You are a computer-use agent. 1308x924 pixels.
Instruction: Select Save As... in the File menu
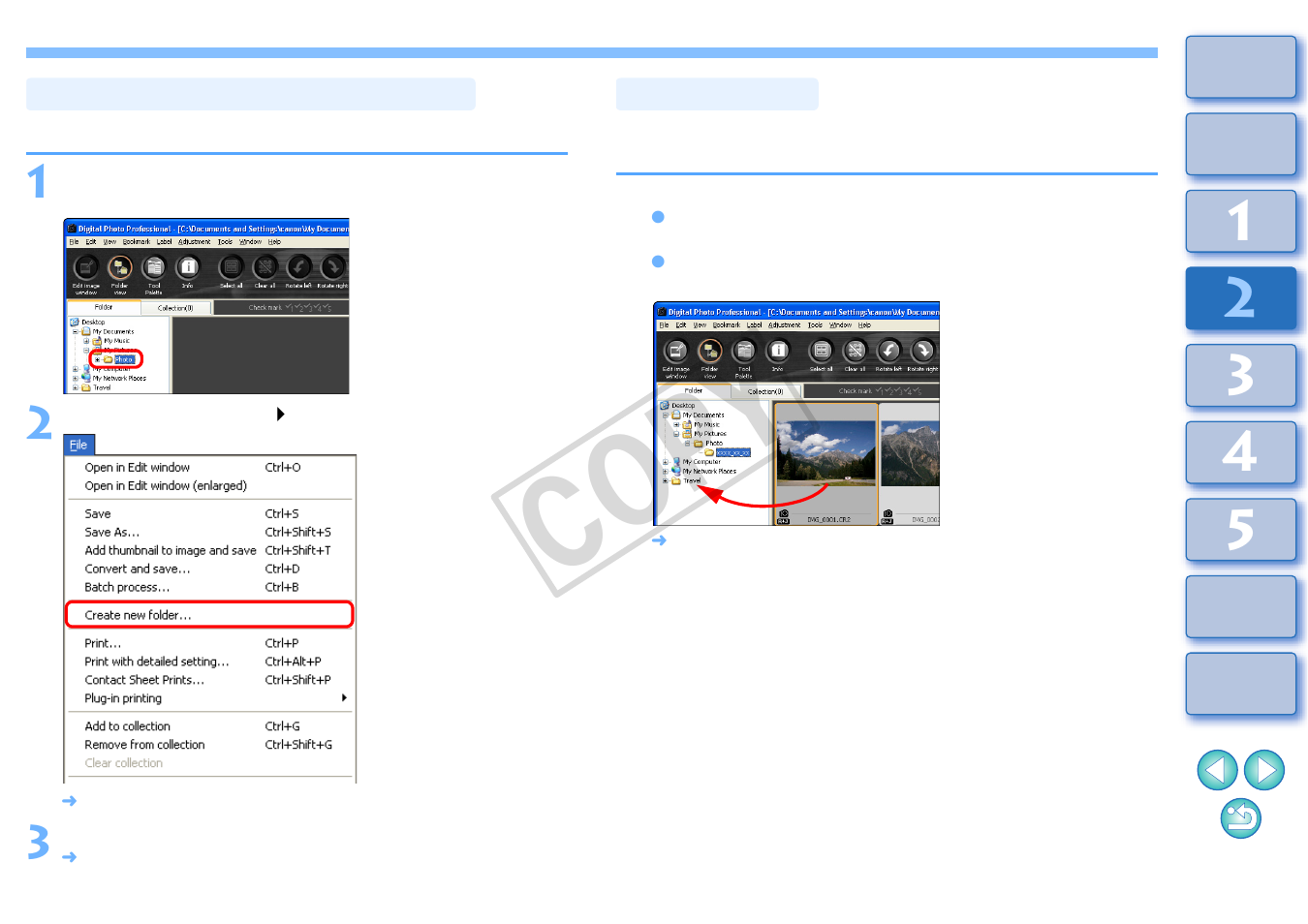[112, 532]
